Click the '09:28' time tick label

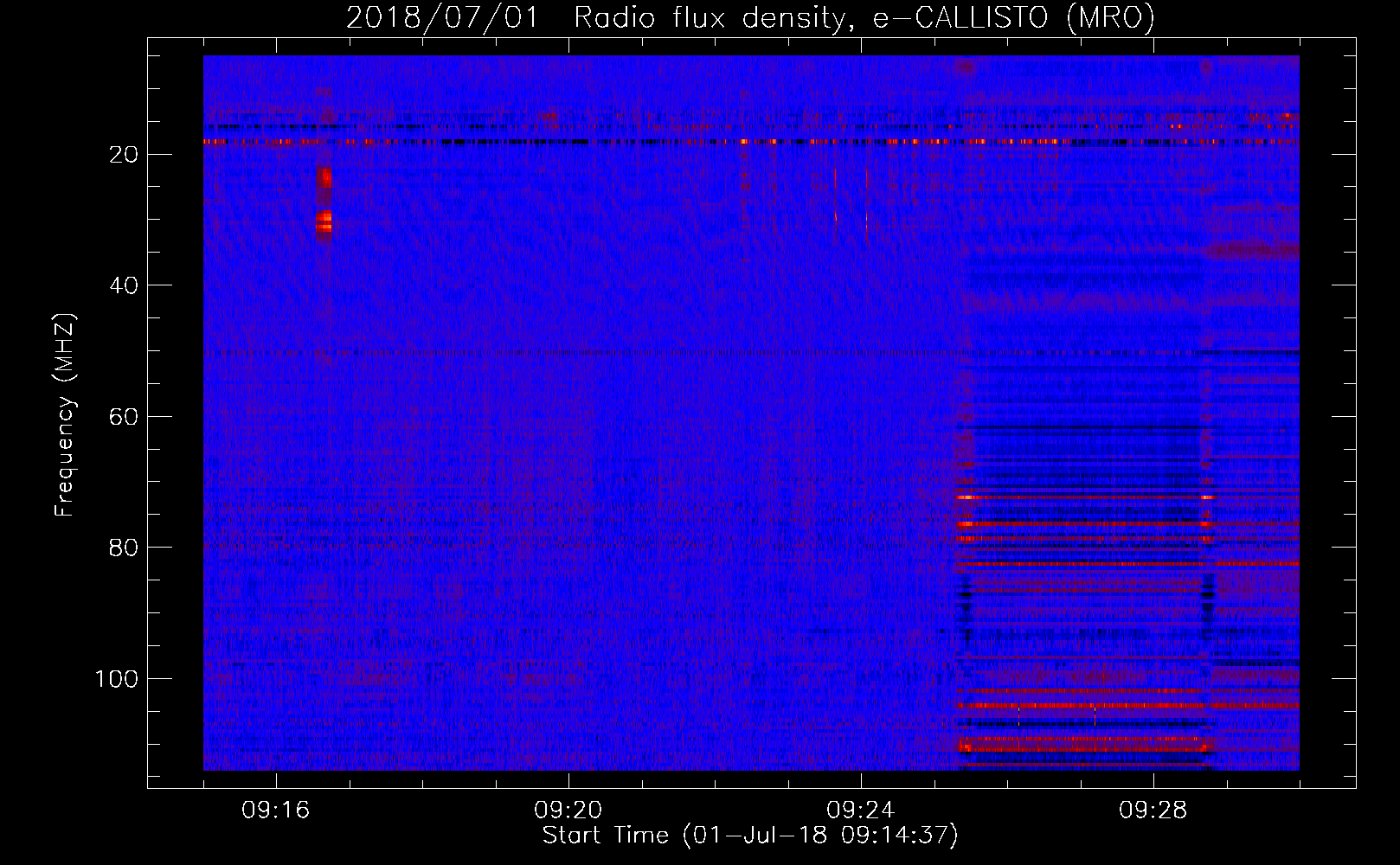pyautogui.click(x=1153, y=811)
